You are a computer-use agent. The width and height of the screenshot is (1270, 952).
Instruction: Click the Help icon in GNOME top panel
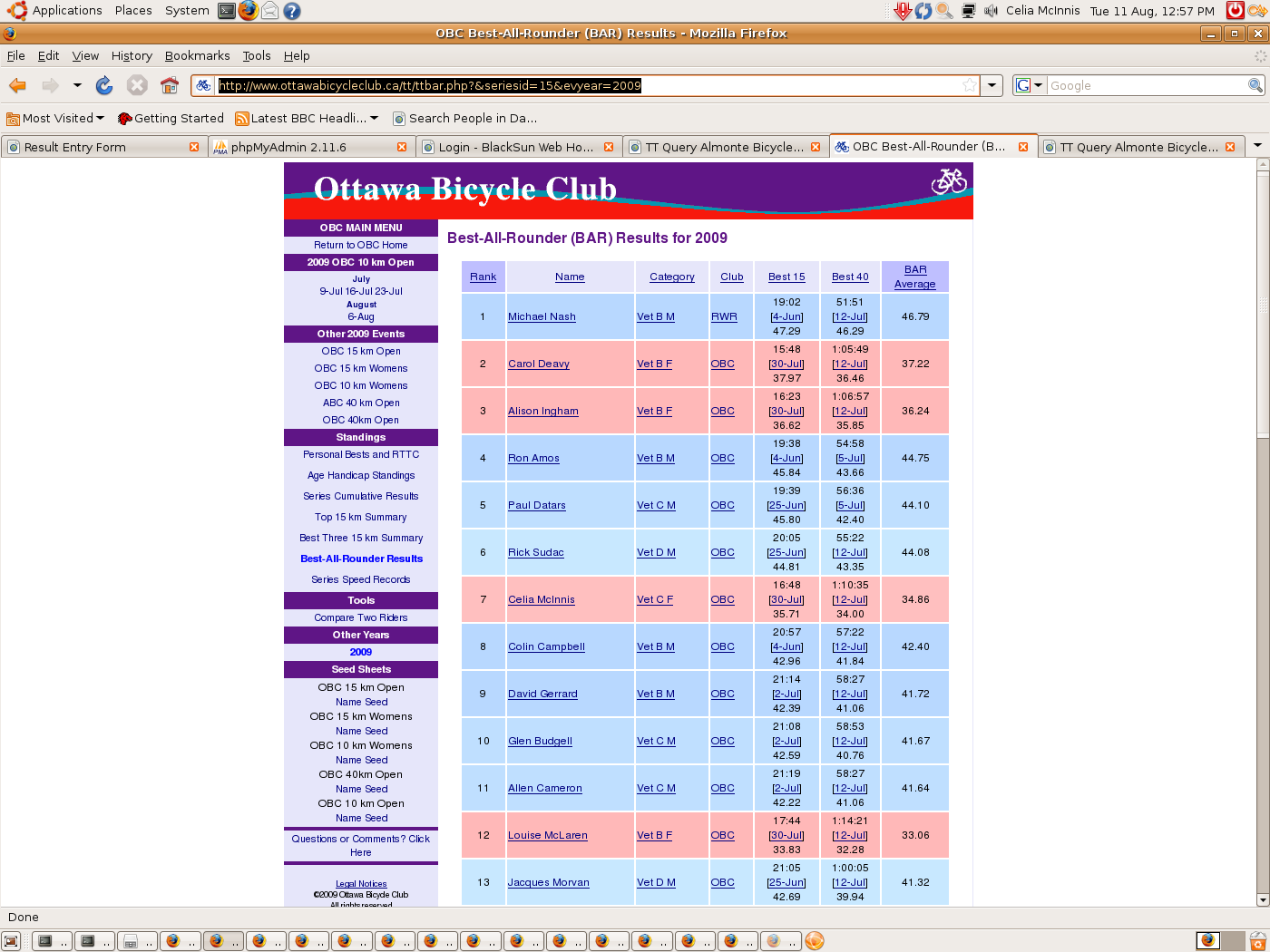[x=291, y=11]
